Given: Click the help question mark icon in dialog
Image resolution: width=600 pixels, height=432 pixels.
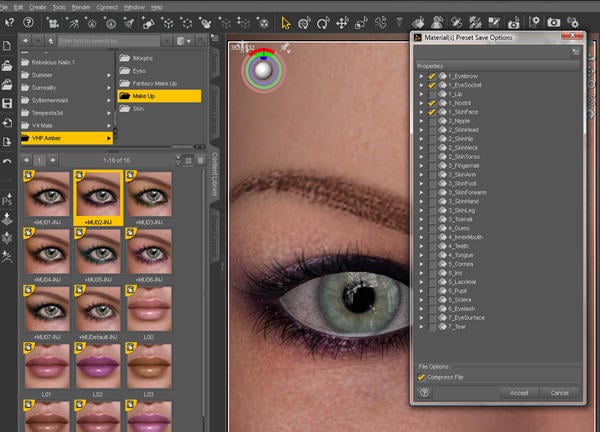Looking at the screenshot, I should pyautogui.click(x=425, y=393).
